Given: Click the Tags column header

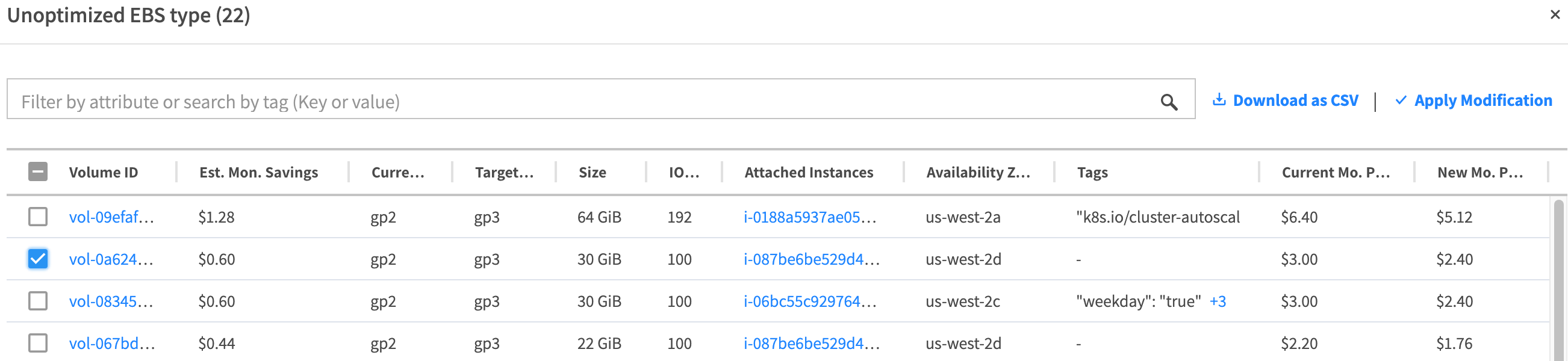Looking at the screenshot, I should [x=1092, y=173].
